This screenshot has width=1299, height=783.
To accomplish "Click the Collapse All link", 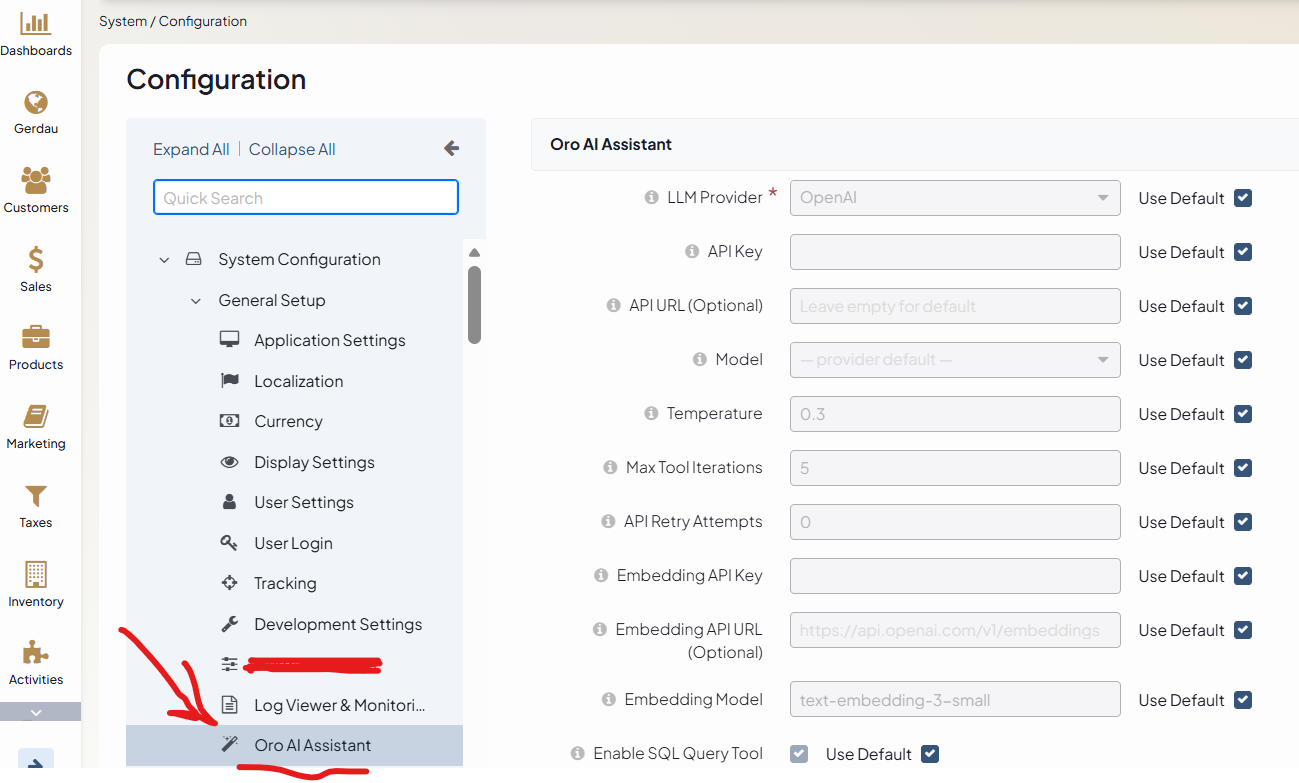I will pos(292,149).
